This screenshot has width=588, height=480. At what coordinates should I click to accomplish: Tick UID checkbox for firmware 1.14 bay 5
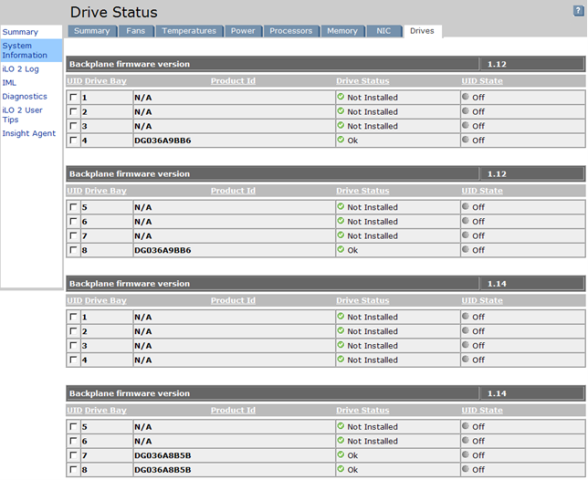(74, 427)
